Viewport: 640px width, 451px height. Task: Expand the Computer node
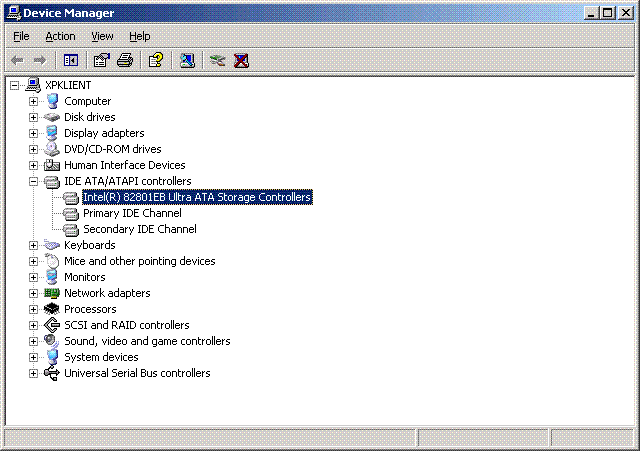tap(33, 101)
